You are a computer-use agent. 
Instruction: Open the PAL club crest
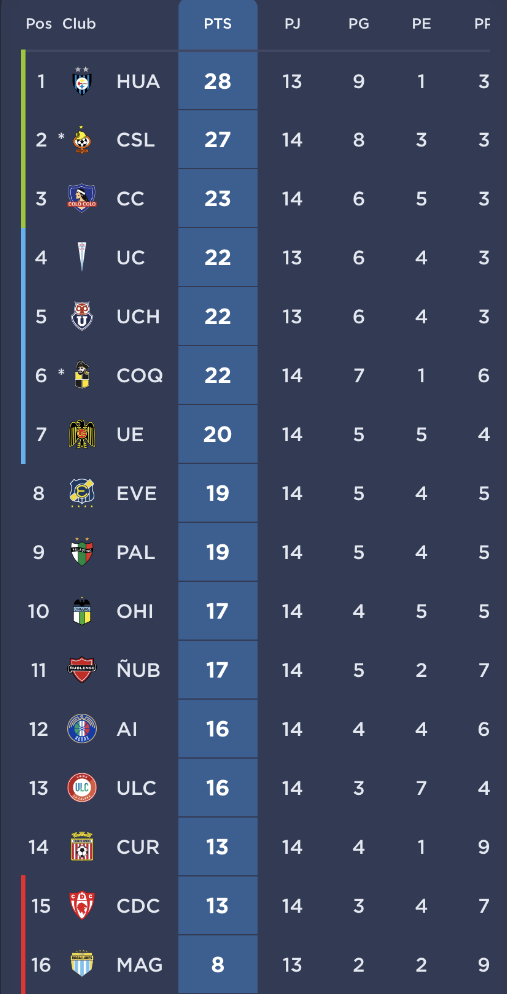pyautogui.click(x=82, y=552)
